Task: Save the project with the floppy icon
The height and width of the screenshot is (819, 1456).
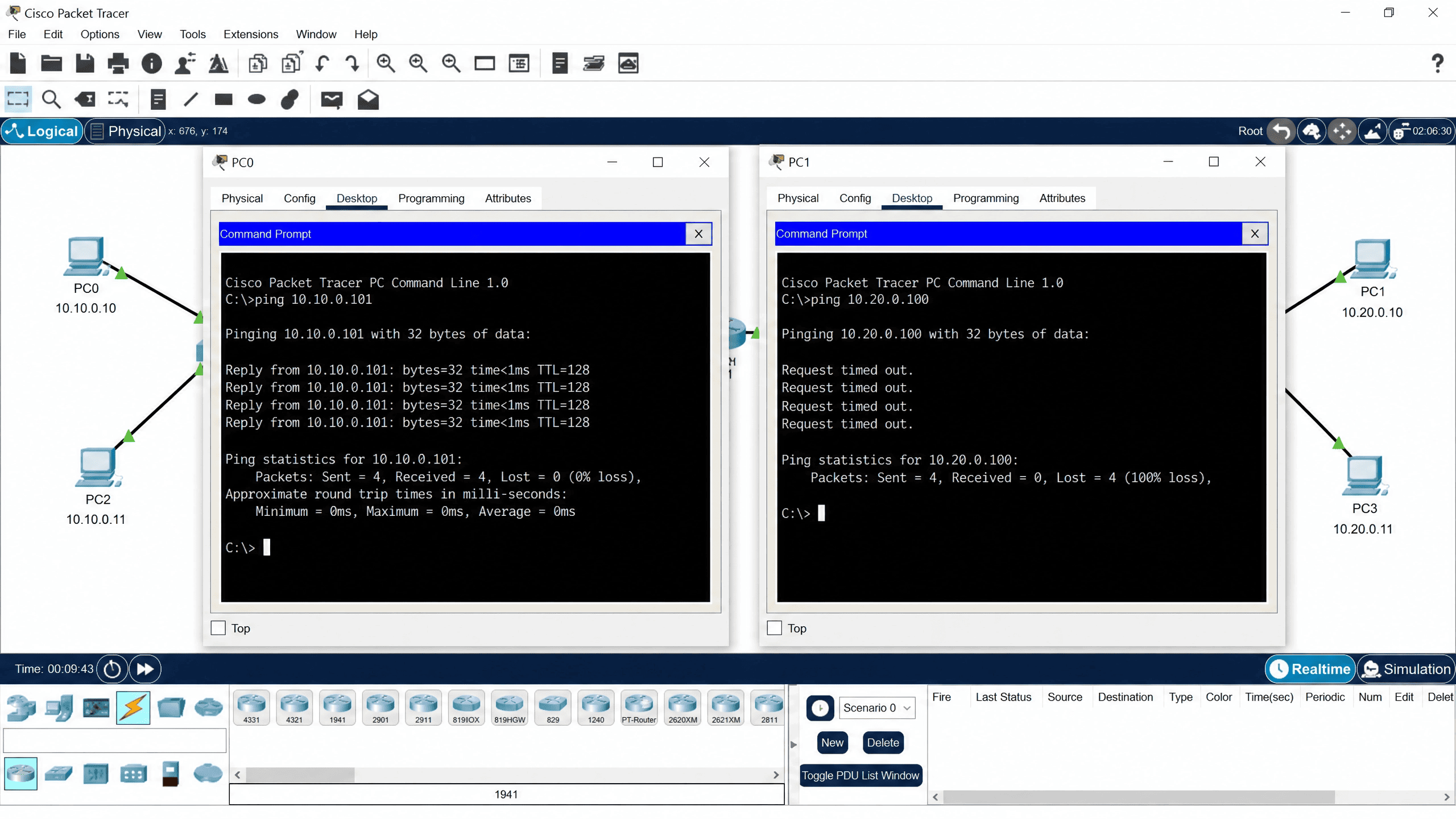Action: tap(85, 63)
